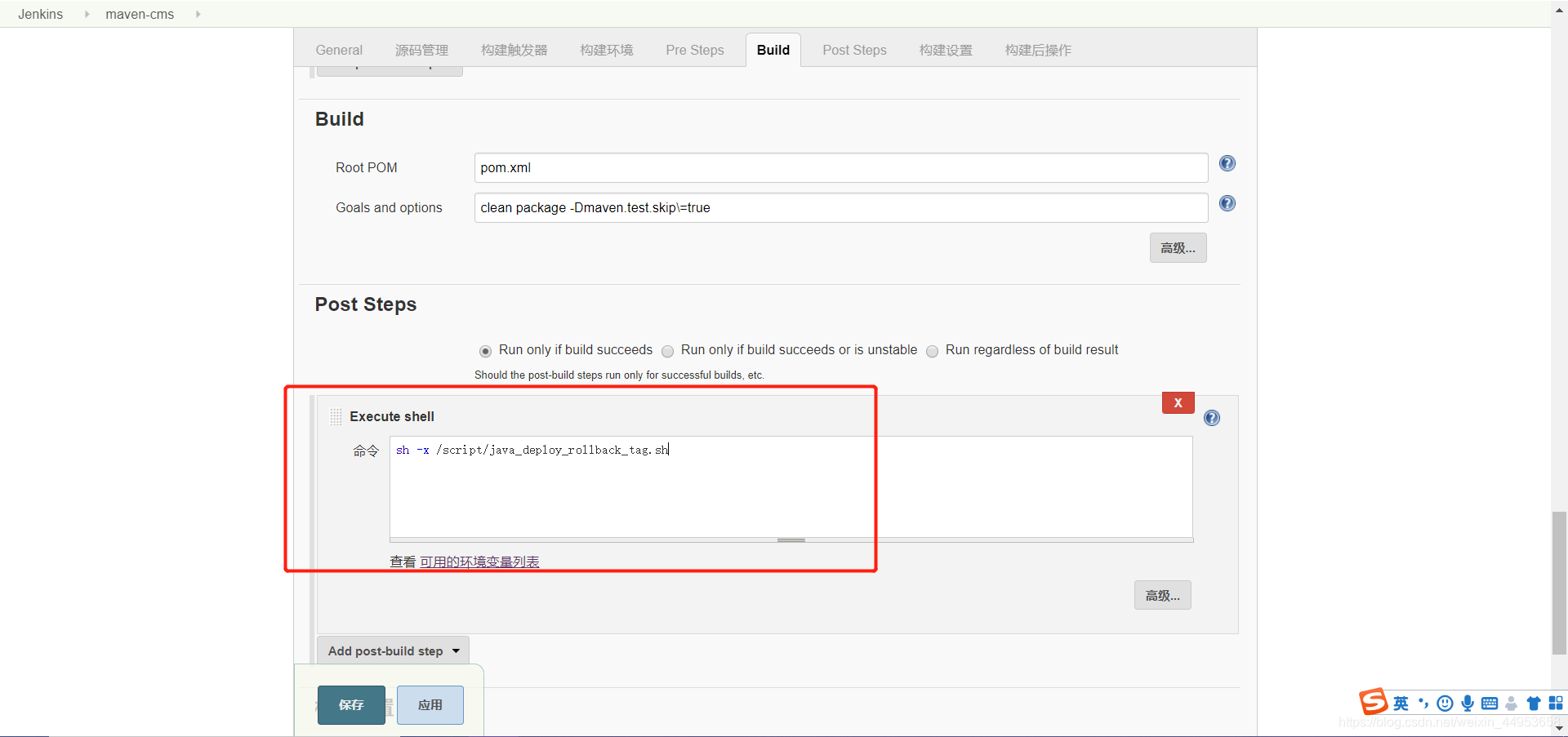Click into Root POM input field

coord(841,167)
